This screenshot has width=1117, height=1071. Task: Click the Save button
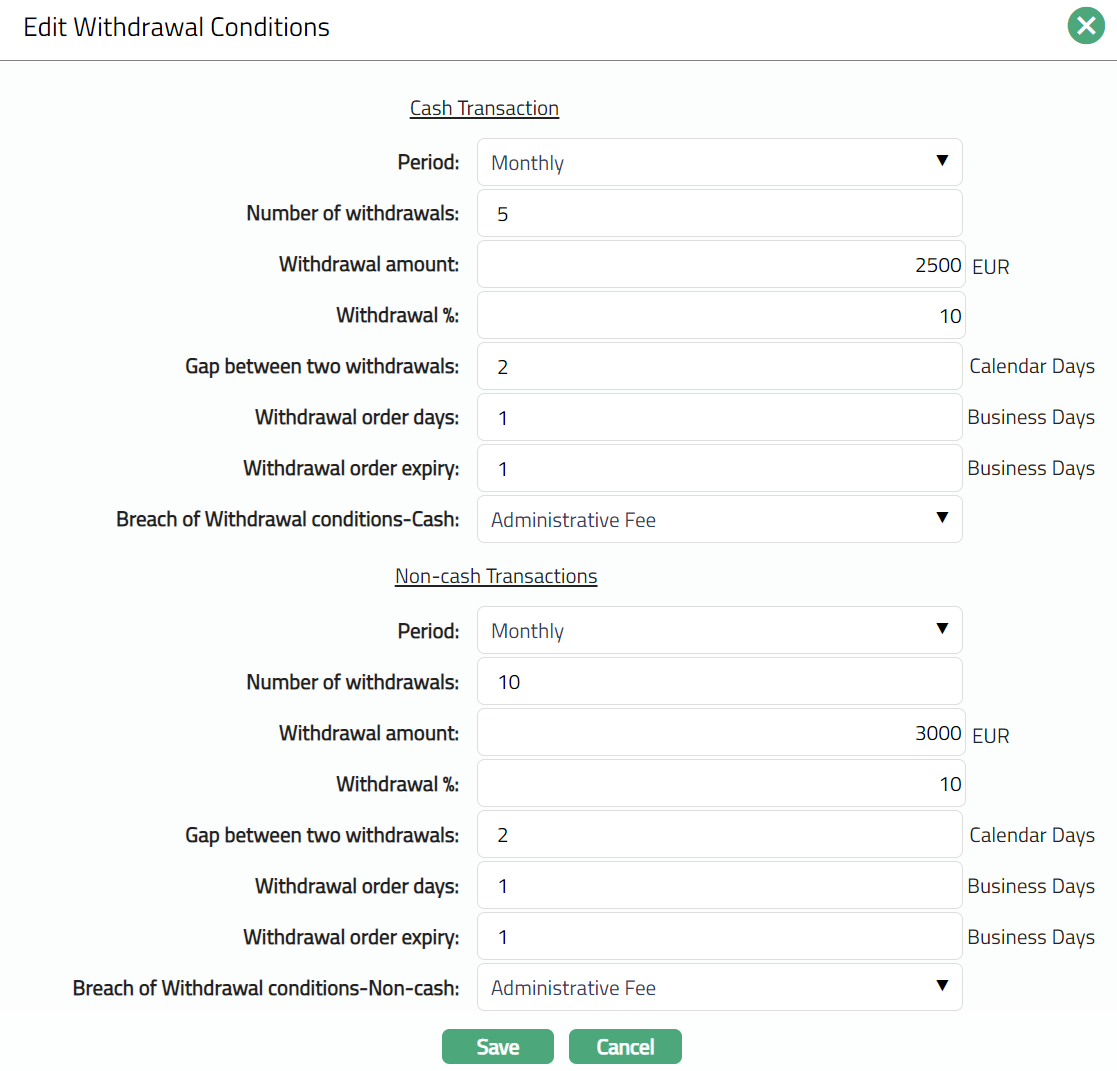click(x=497, y=1046)
